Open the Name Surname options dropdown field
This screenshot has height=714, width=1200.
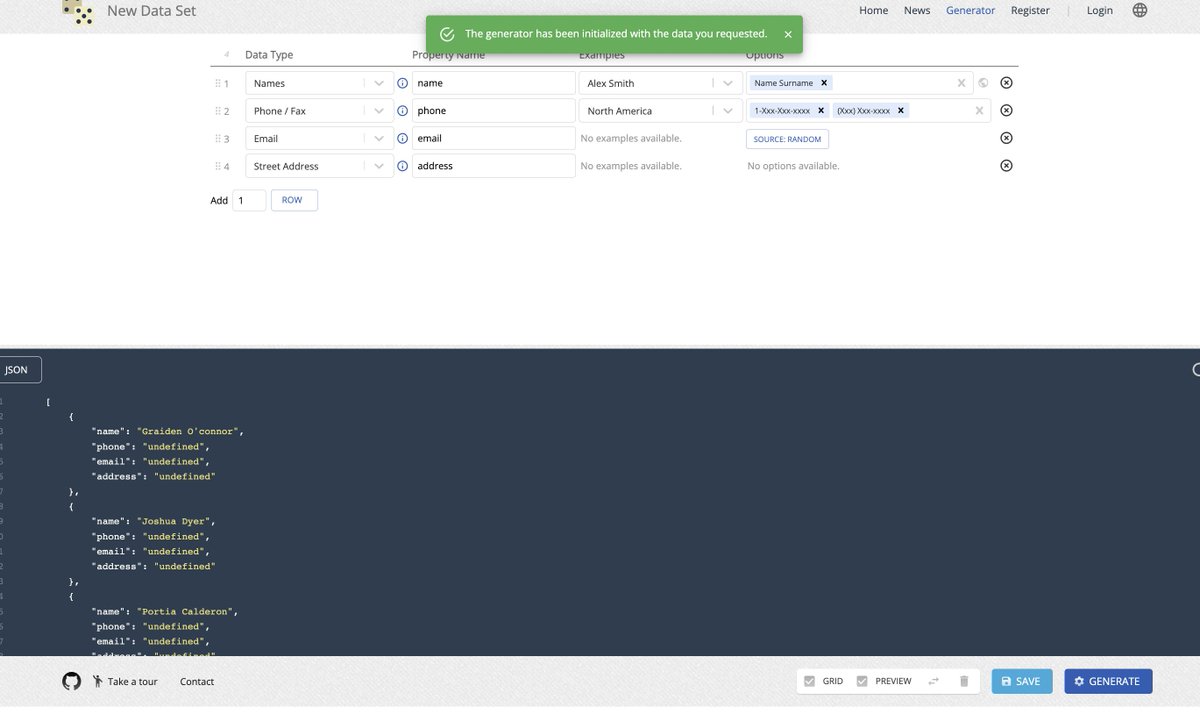tap(859, 83)
